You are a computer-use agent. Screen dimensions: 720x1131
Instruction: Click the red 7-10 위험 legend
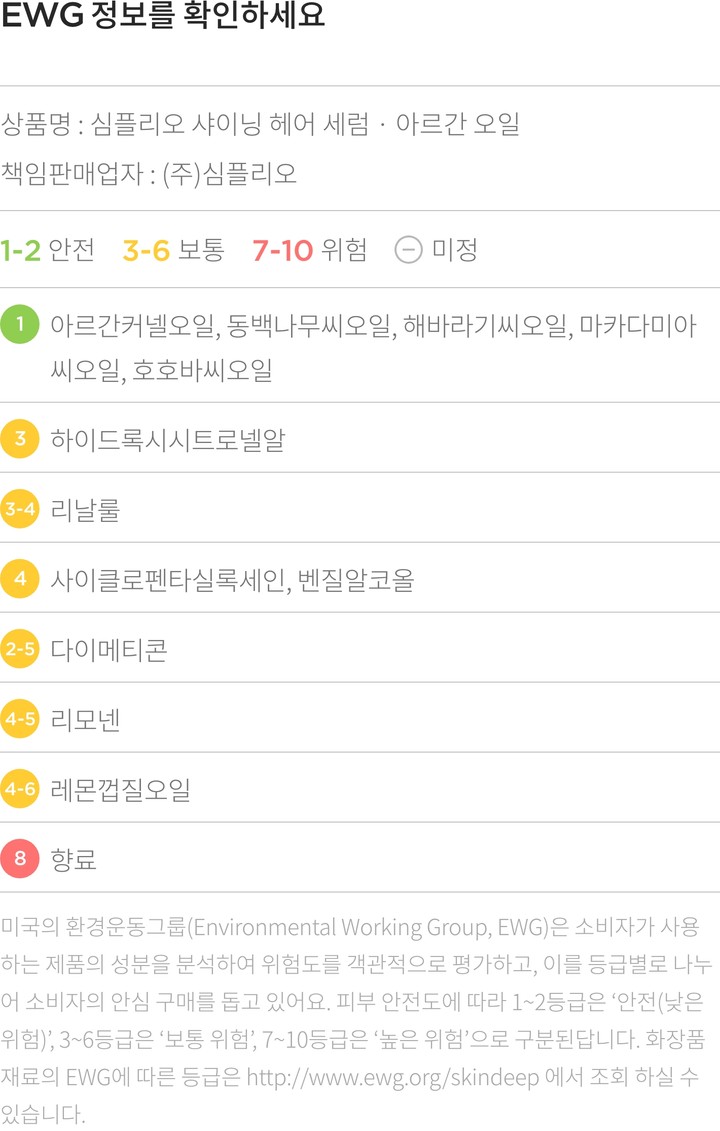[x=309, y=249]
